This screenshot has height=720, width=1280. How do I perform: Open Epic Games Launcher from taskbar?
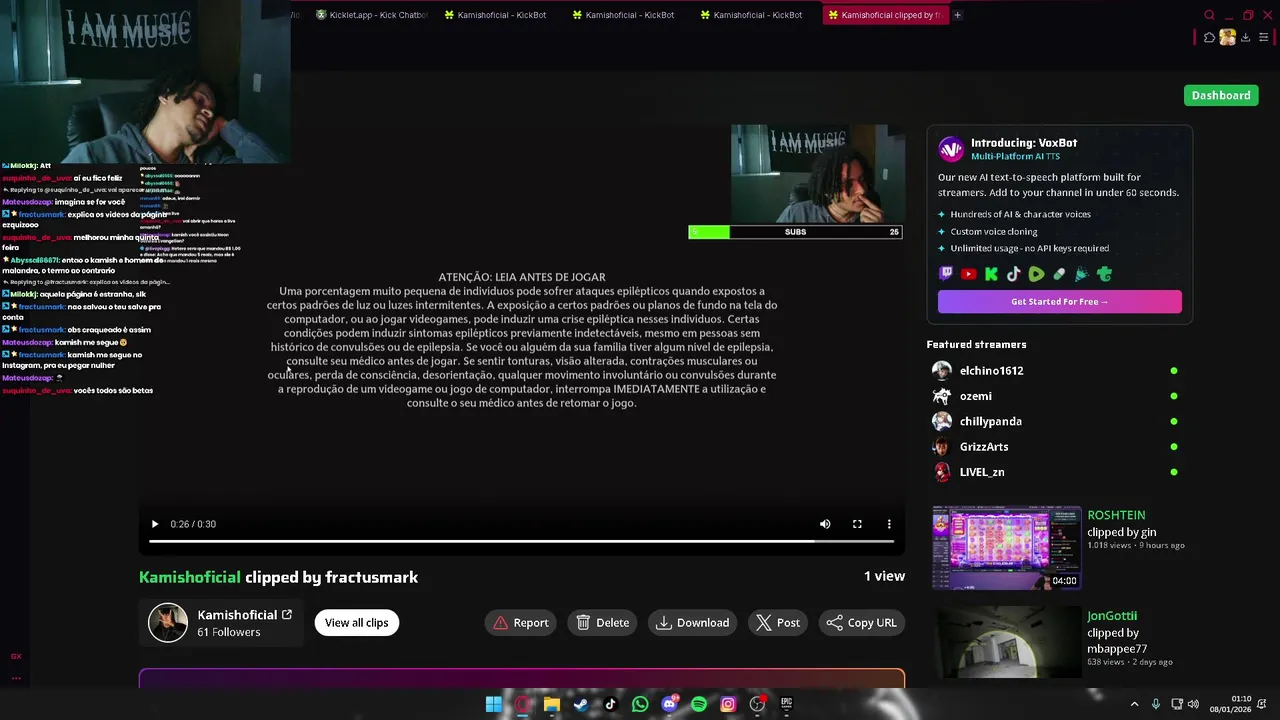[x=787, y=704]
